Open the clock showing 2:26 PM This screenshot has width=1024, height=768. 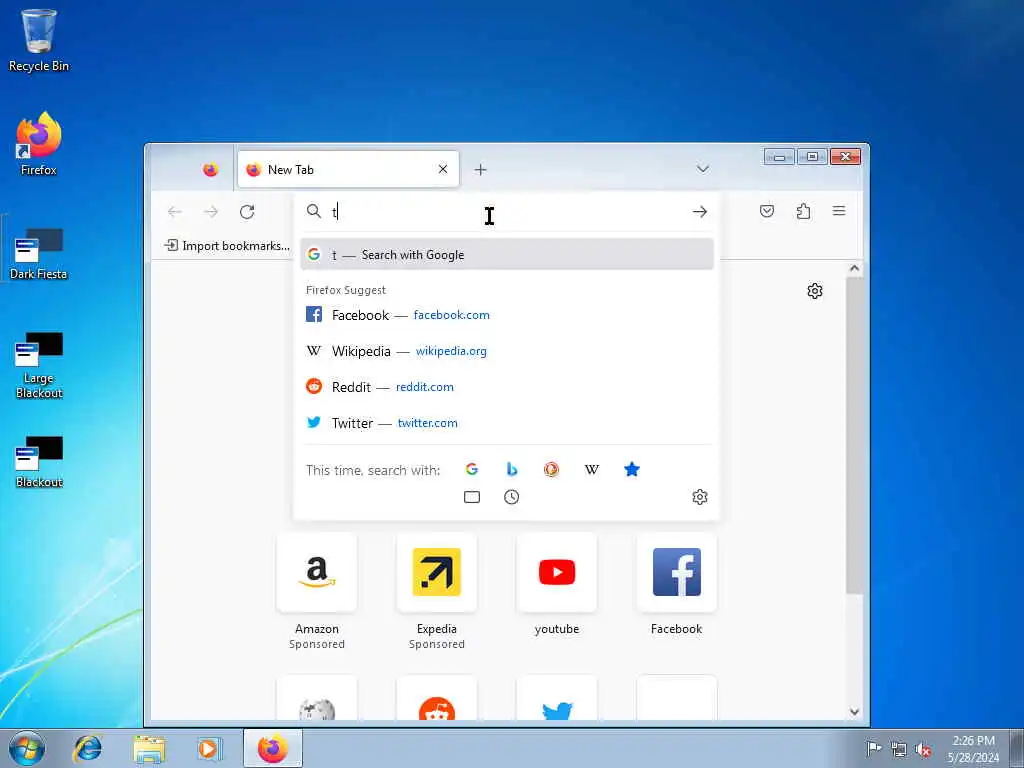tap(973, 749)
